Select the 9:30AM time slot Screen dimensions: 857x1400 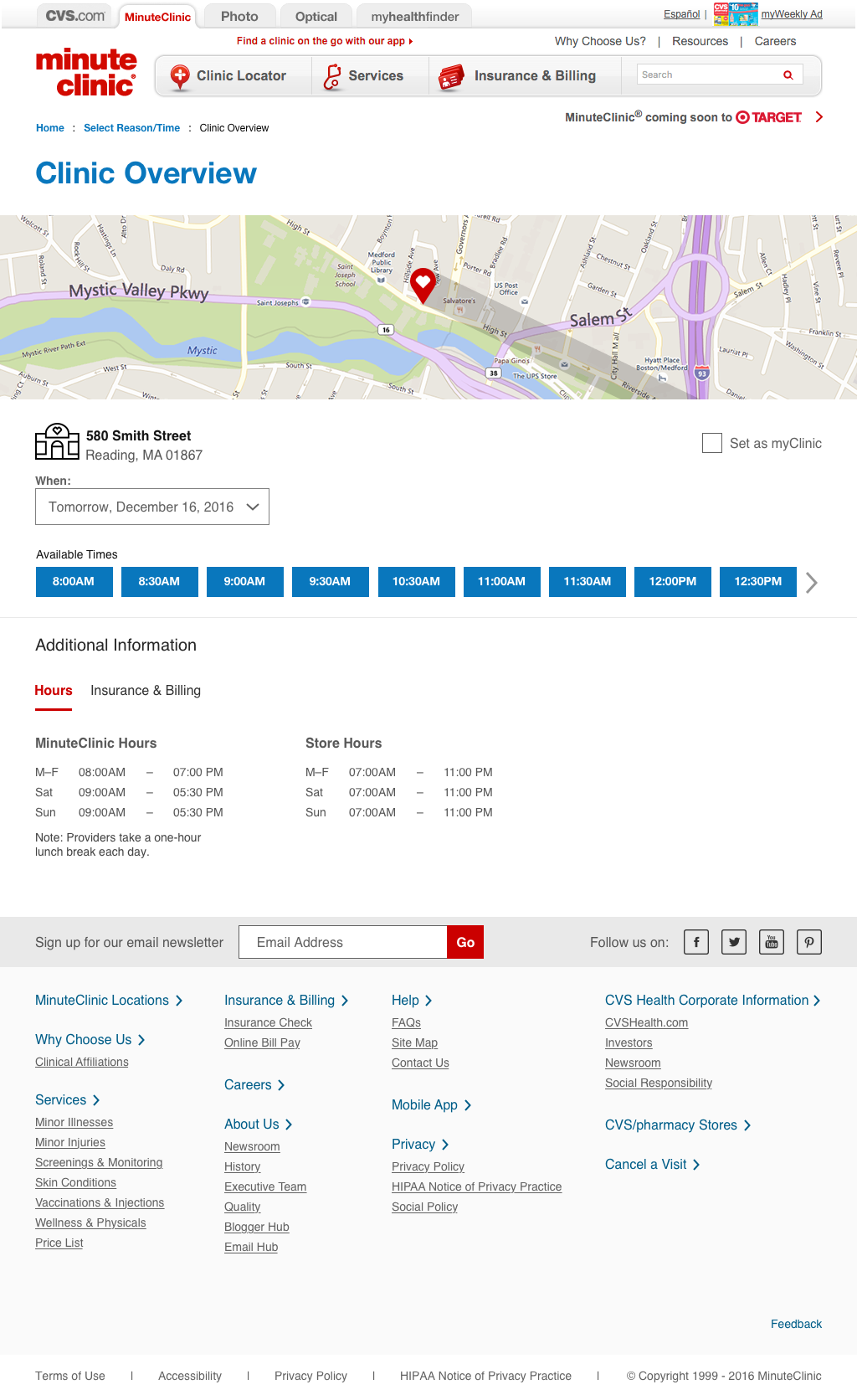330,581
